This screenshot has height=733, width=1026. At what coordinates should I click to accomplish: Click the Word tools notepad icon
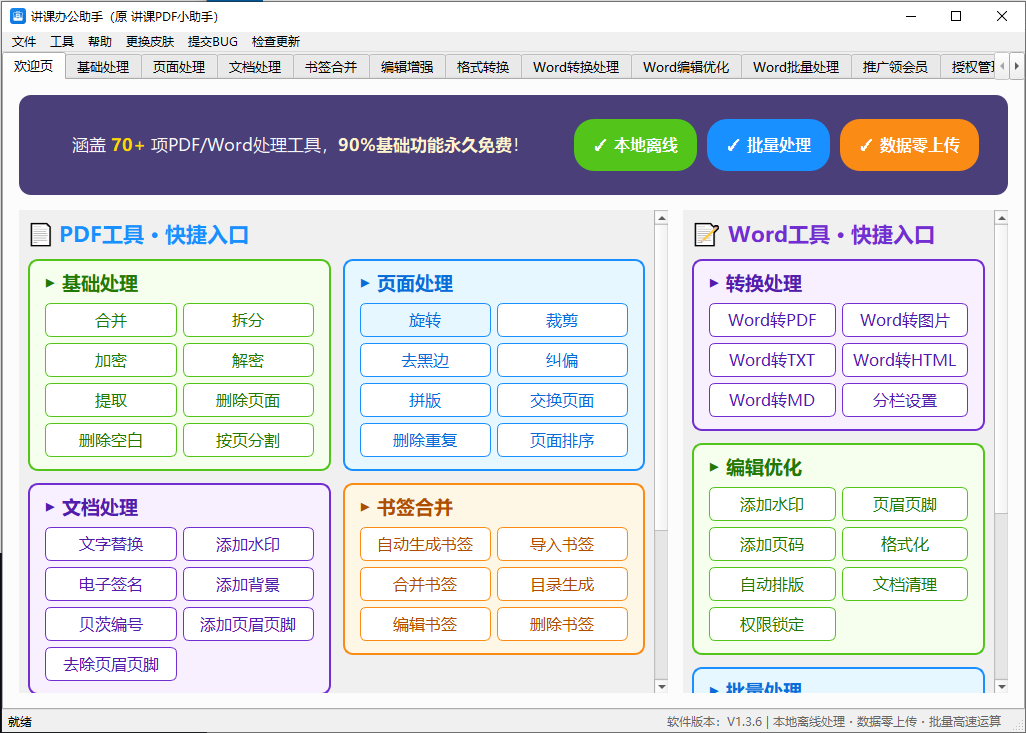[706, 234]
